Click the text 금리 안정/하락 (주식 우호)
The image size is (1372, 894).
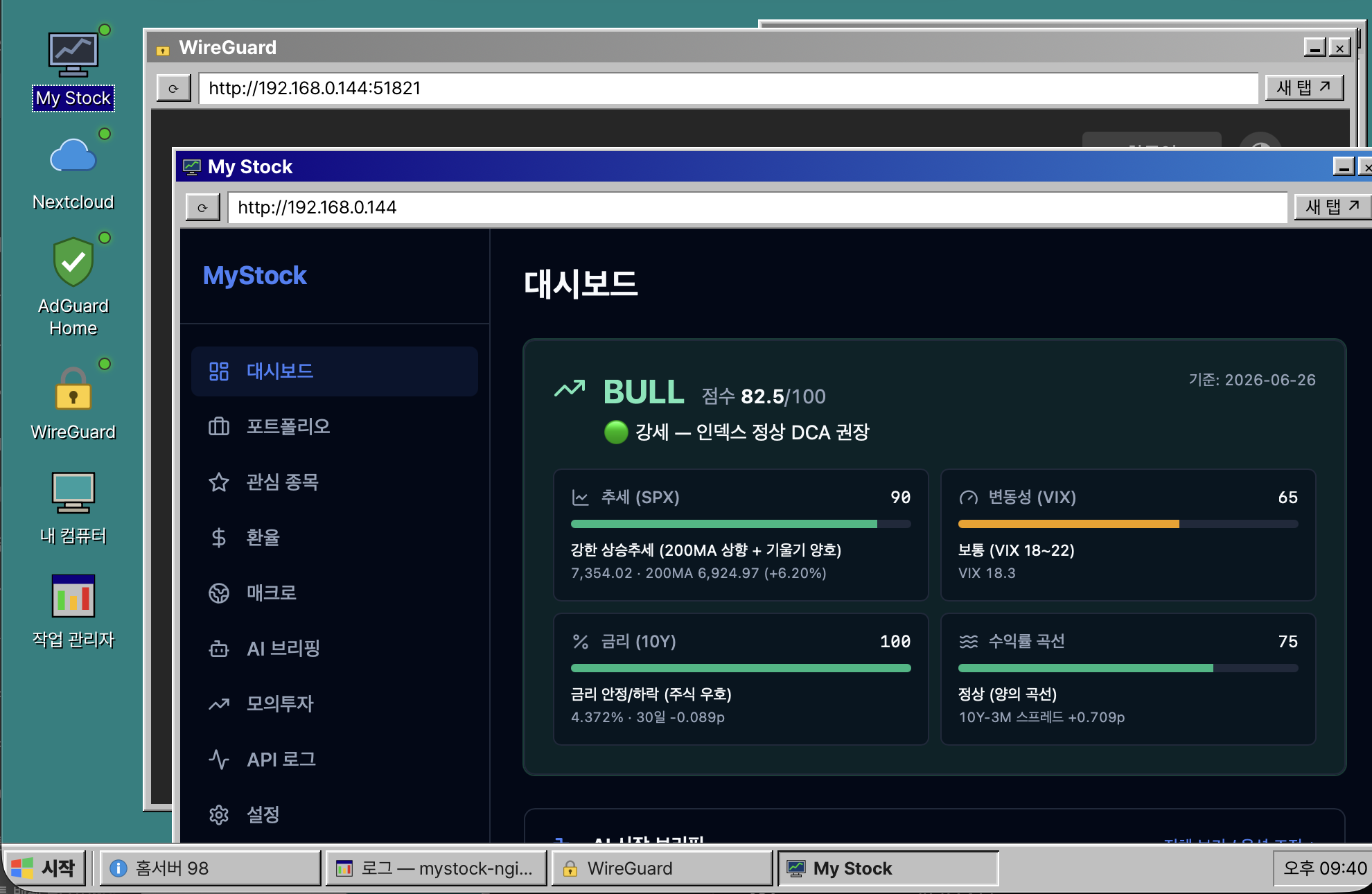(x=651, y=694)
